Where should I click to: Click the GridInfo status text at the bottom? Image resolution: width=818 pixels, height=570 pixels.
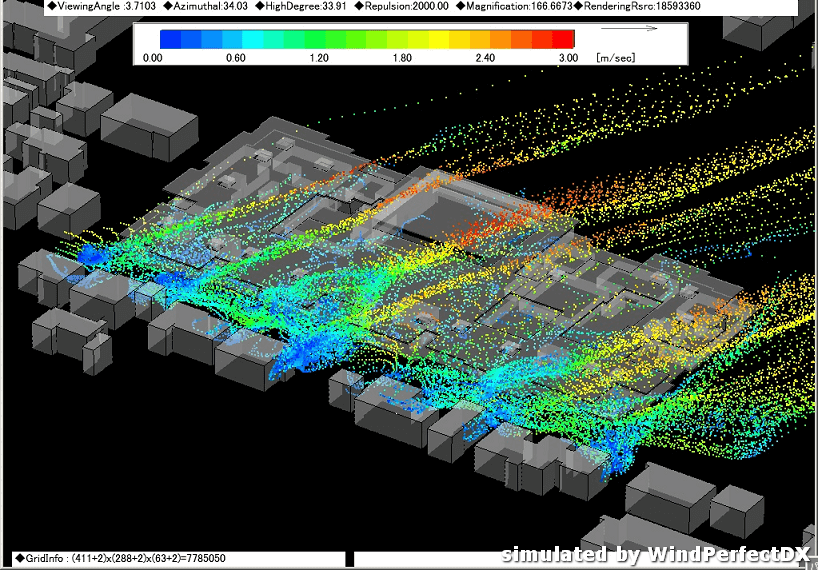[137, 559]
